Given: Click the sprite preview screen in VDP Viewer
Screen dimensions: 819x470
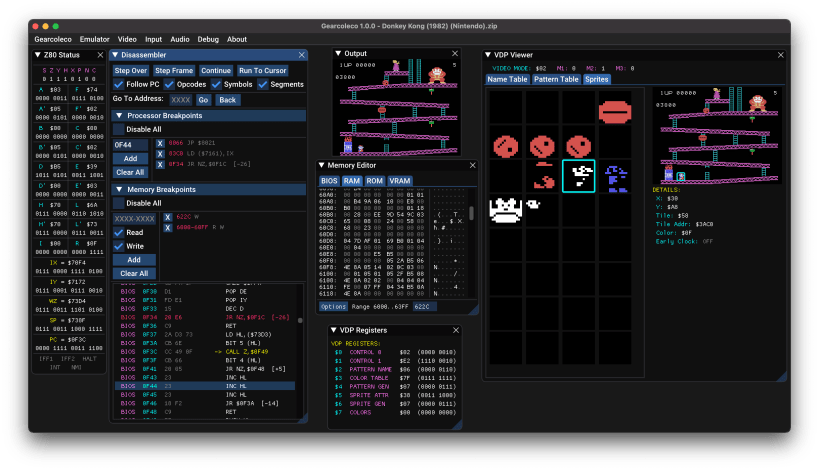Looking at the screenshot, I should click(717, 135).
